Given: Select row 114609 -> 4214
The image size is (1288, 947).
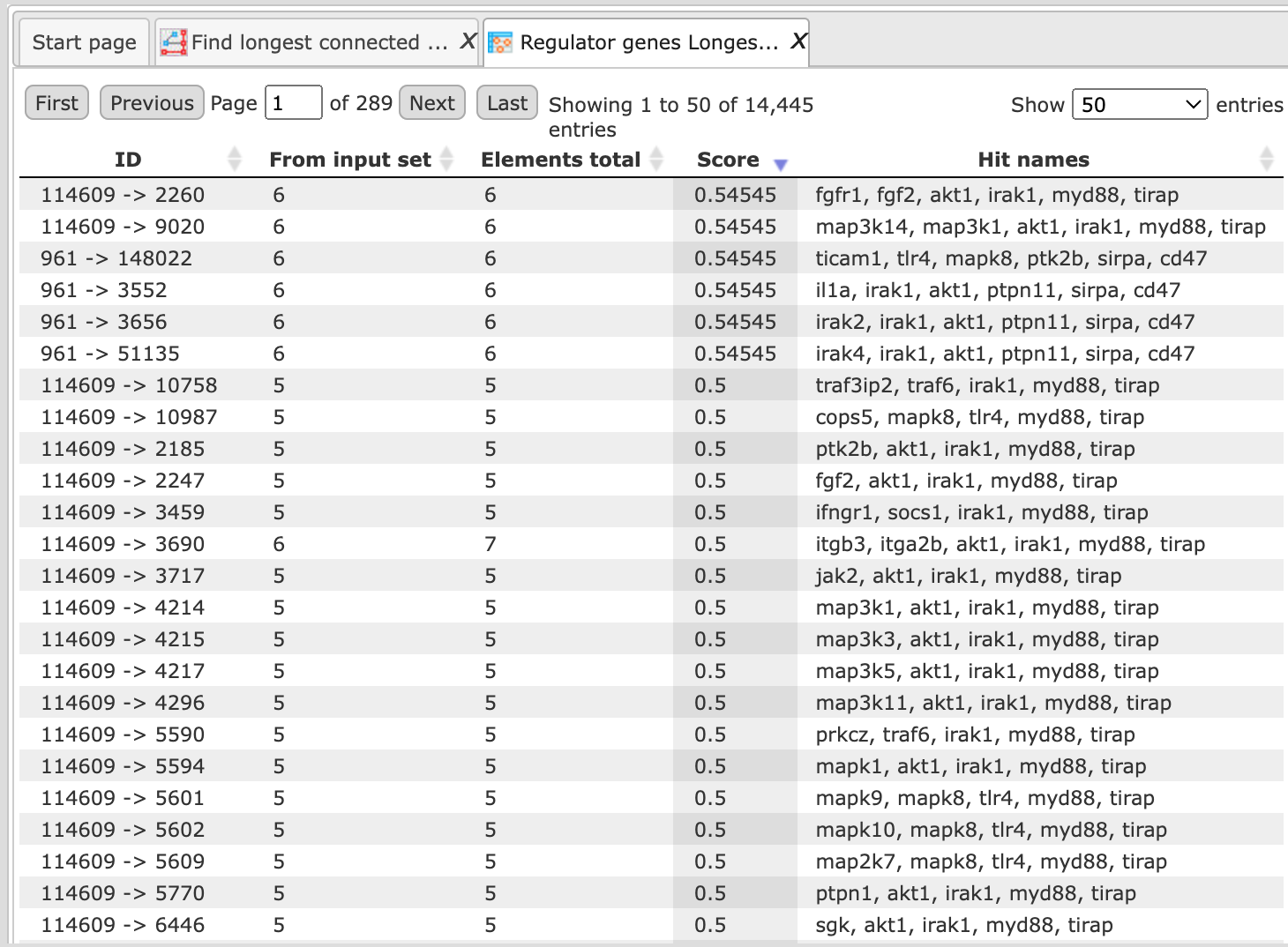Looking at the screenshot, I should pos(651,608).
